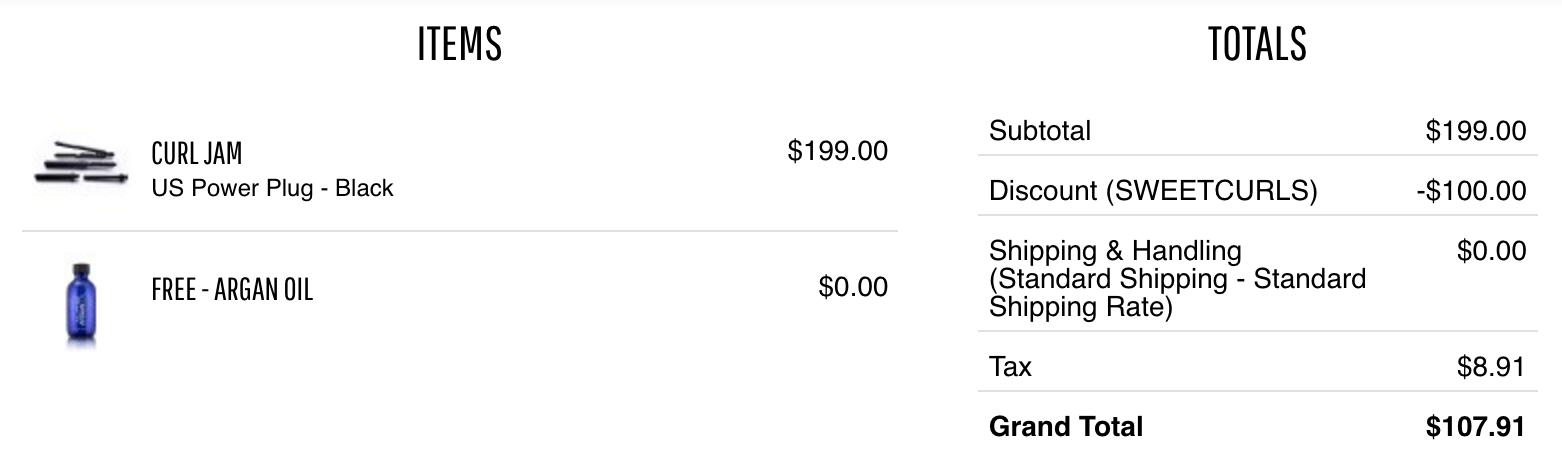This screenshot has height=476, width=1562.
Task: Open the CURL JAM product title
Action: (x=197, y=154)
